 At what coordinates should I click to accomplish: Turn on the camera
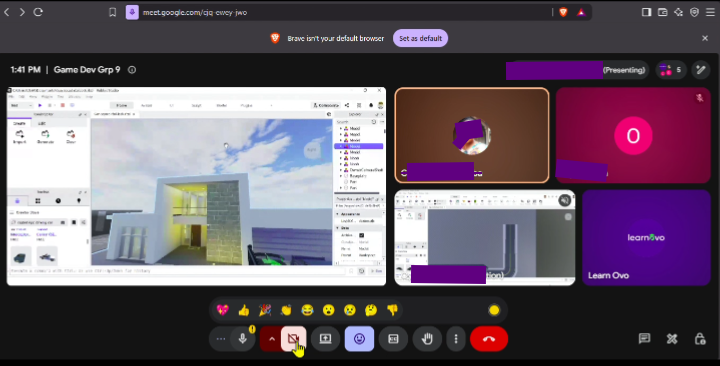click(x=293, y=339)
